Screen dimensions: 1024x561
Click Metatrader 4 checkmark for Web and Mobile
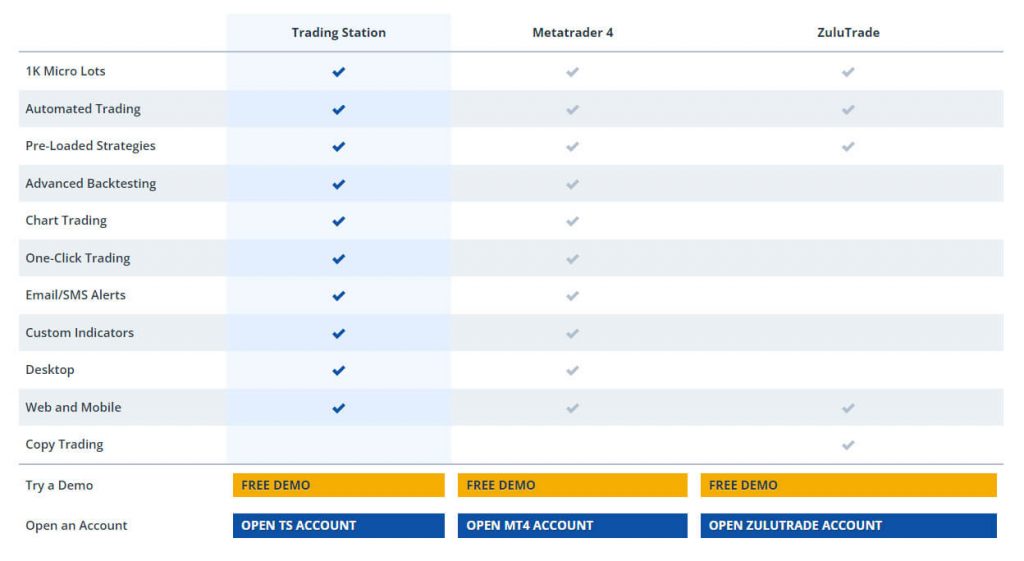point(572,408)
